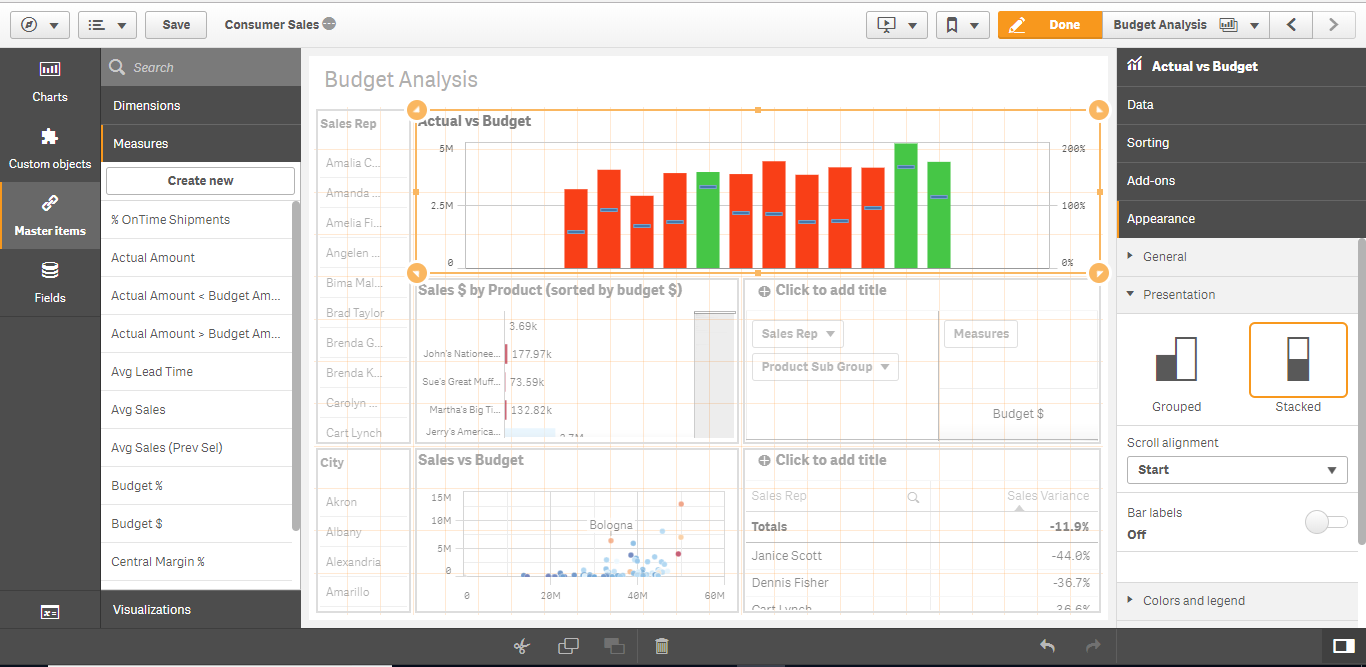Viewport: 1366px width, 667px height.
Task: Click Create new measure button
Action: point(200,181)
